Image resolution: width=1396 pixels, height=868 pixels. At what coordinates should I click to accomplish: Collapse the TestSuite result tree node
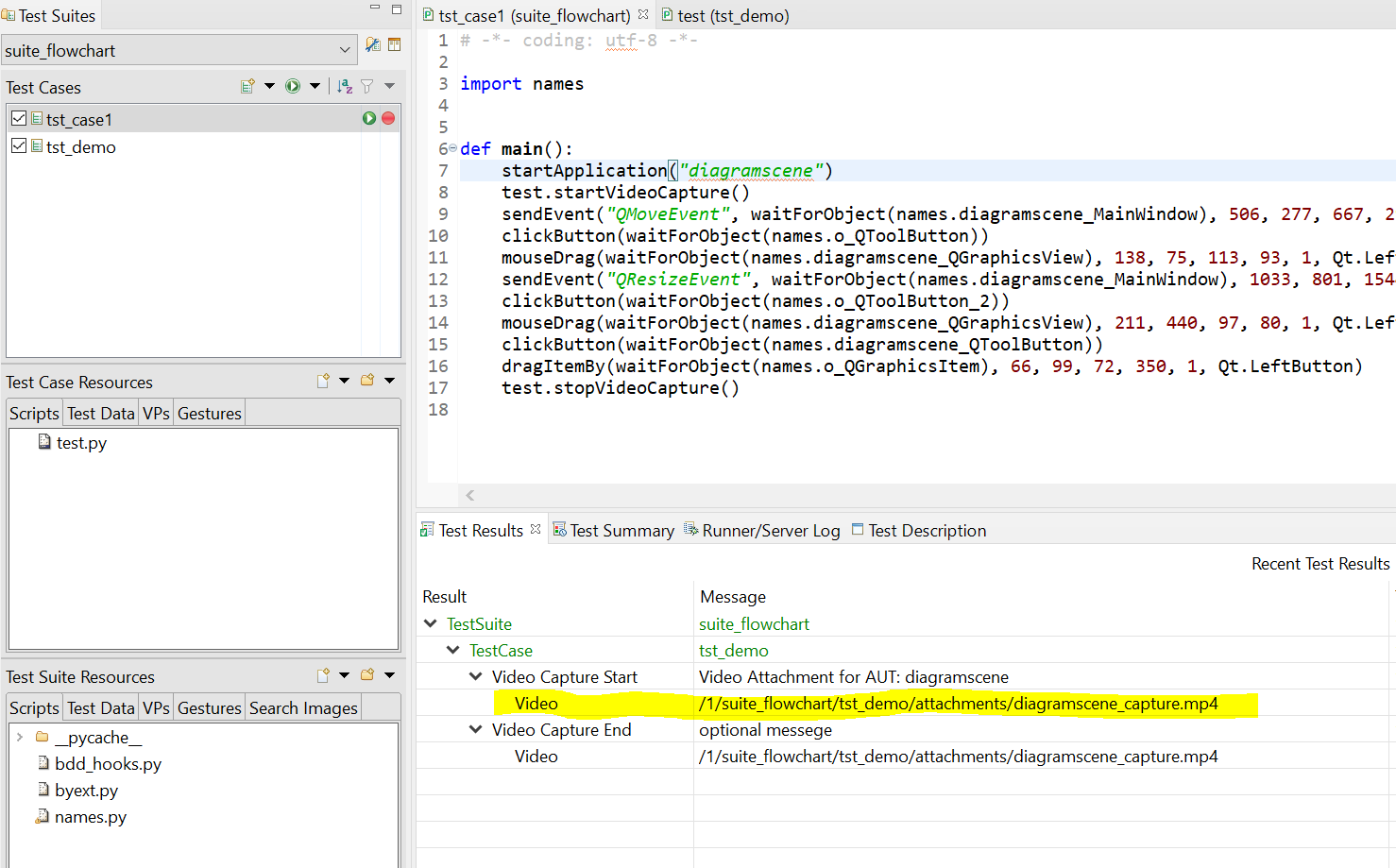[x=431, y=623]
